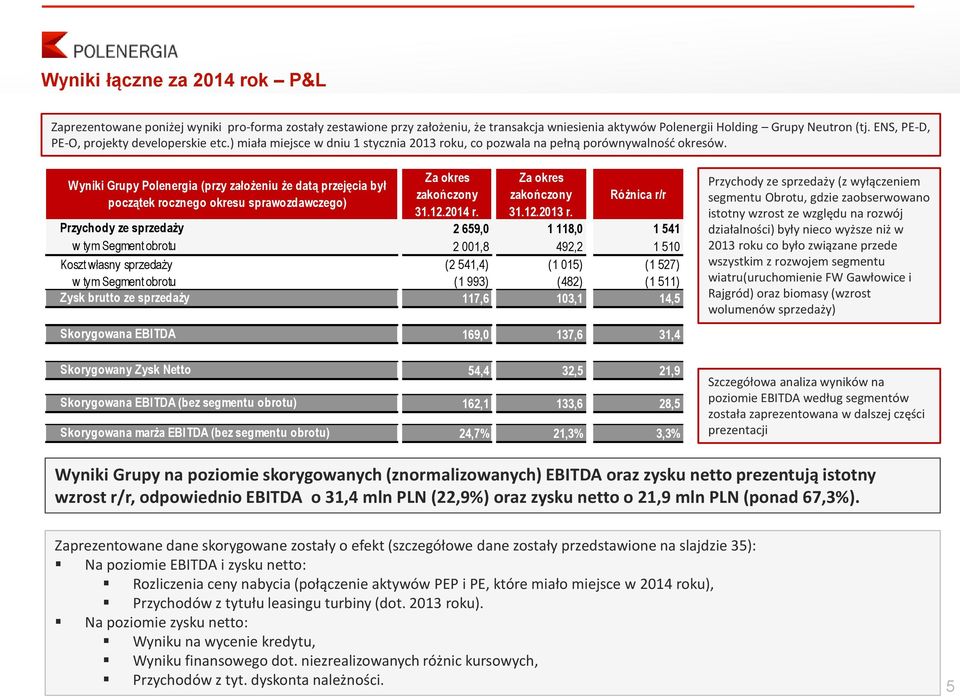Click the value '103,1'

click(569, 298)
